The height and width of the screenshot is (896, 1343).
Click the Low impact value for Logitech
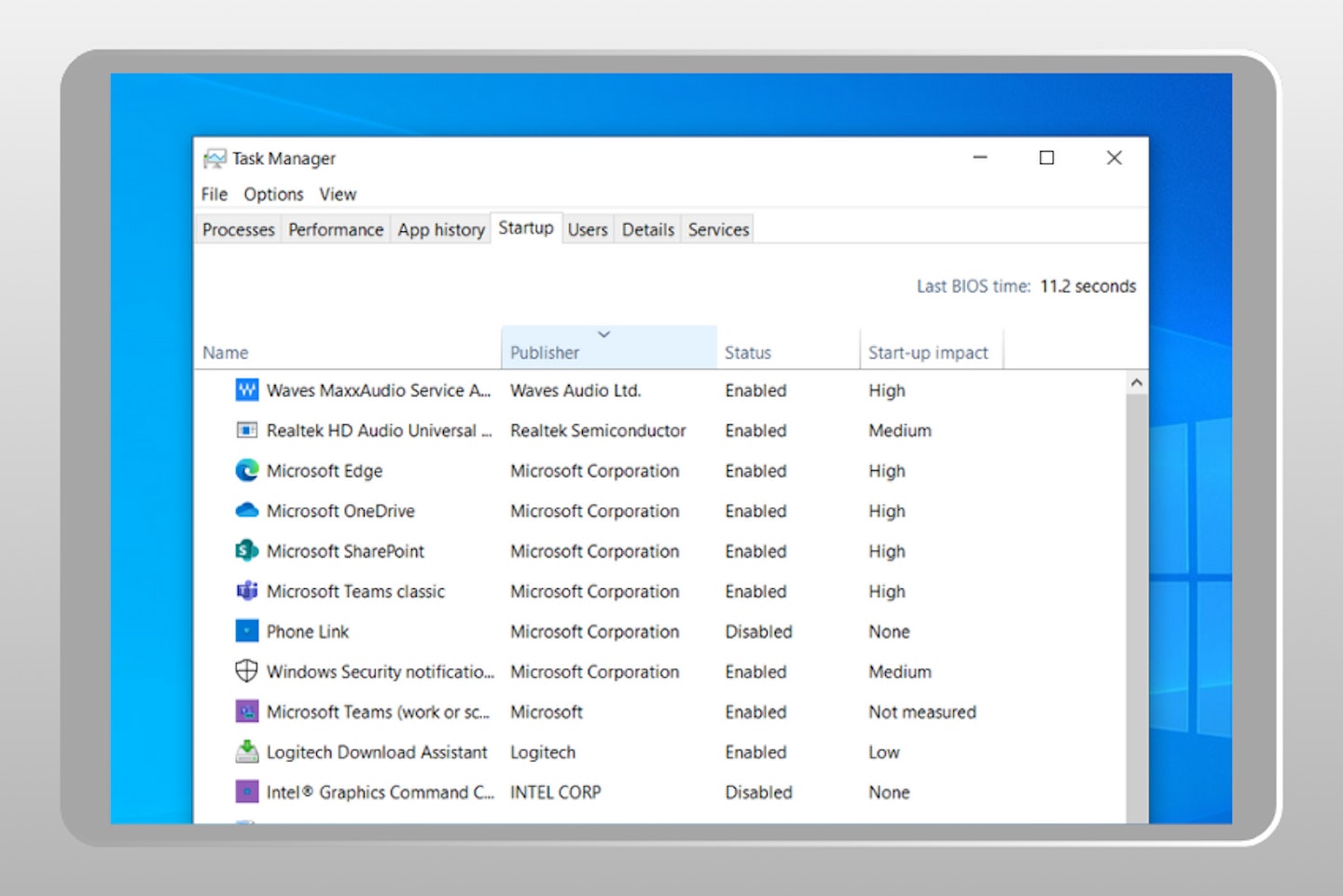click(884, 751)
